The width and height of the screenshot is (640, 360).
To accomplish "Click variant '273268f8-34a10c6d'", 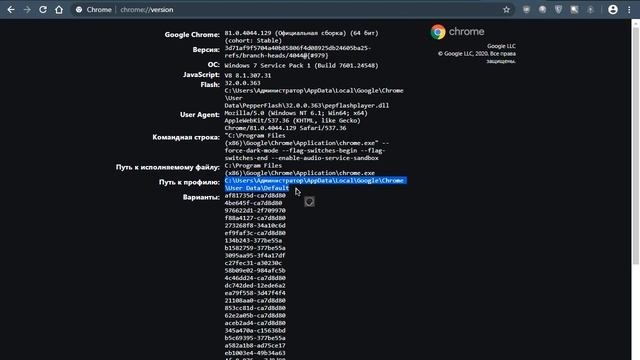I will 255,225.
